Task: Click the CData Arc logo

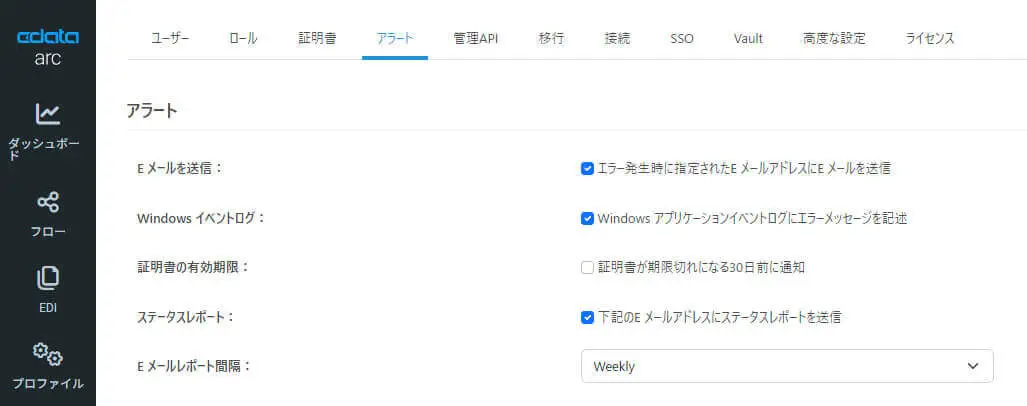Action: (x=48, y=46)
